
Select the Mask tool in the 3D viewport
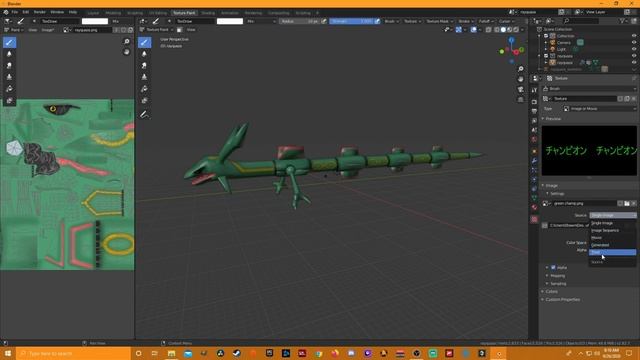[144, 100]
